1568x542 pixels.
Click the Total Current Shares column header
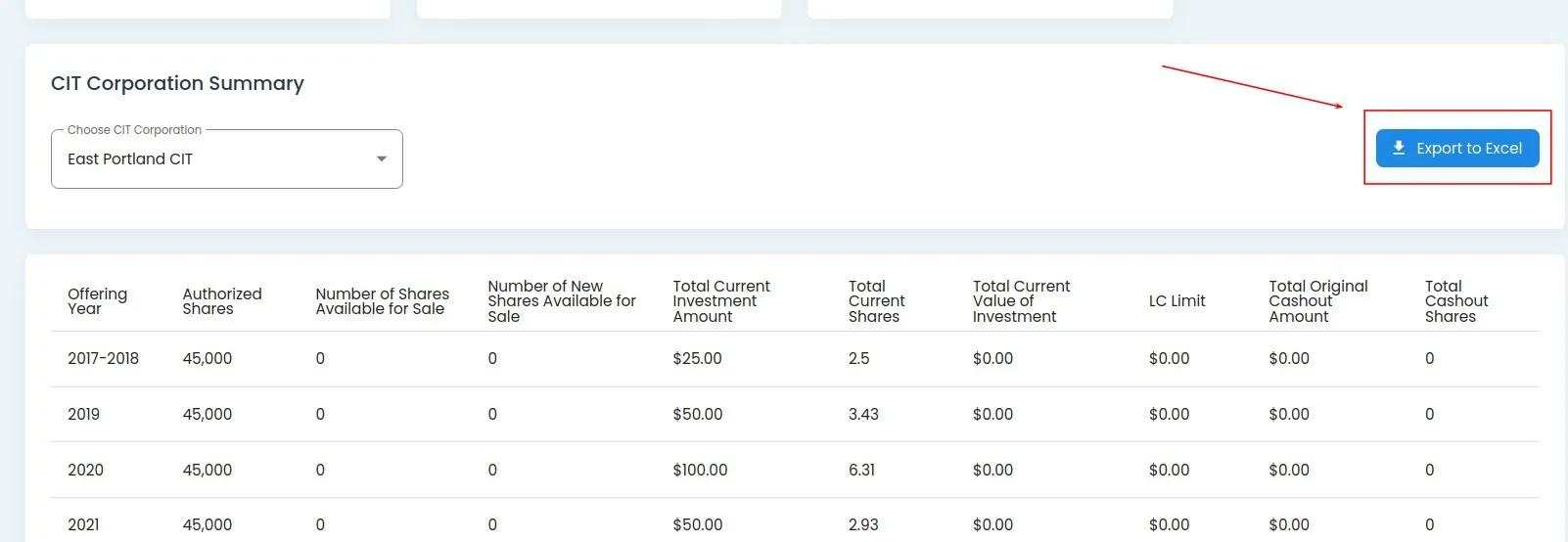876,301
